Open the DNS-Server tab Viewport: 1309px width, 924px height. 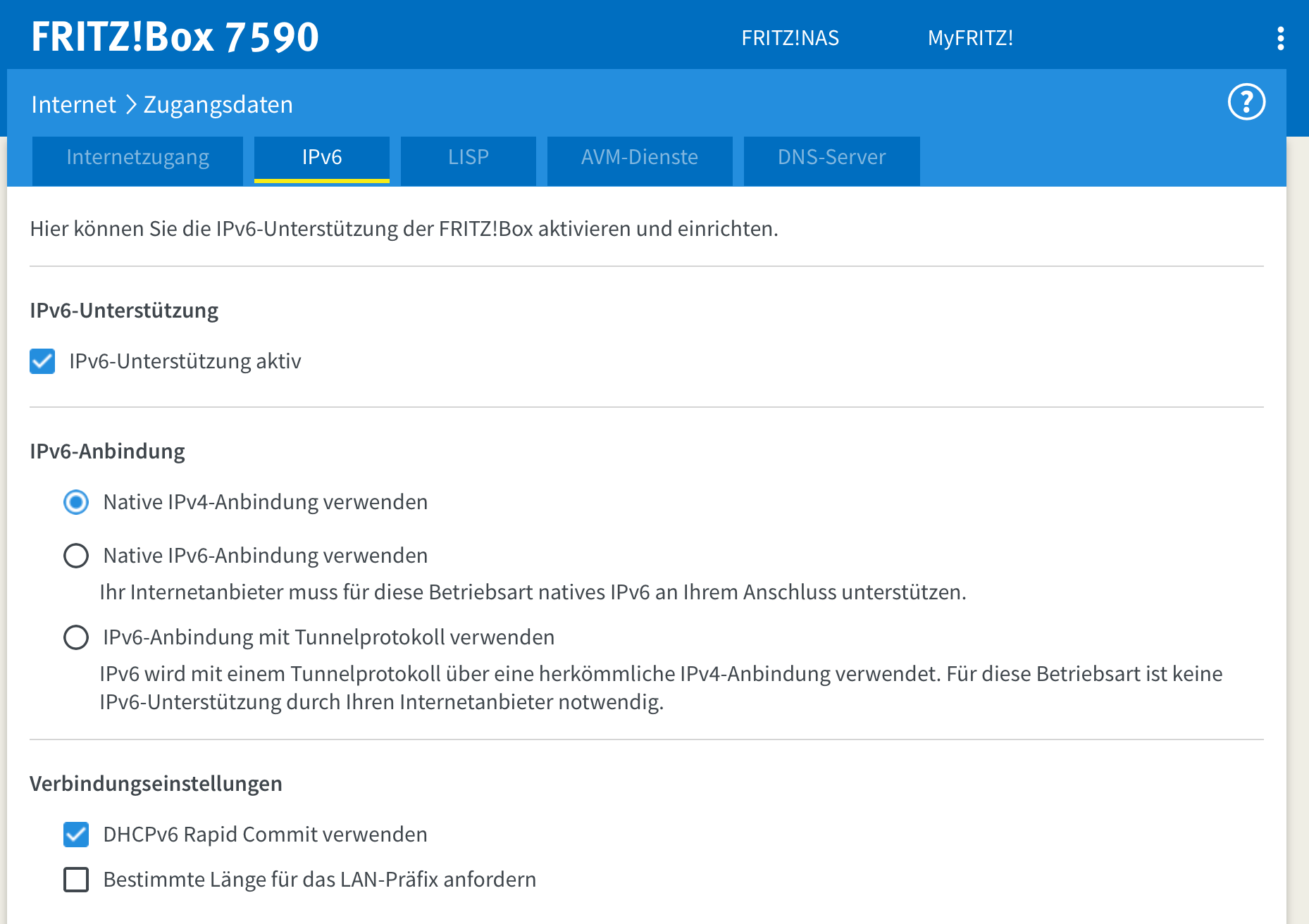[831, 161]
